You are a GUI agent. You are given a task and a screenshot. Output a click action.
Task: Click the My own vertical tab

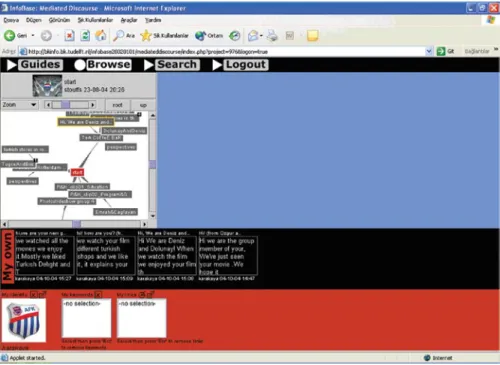tap(8, 257)
